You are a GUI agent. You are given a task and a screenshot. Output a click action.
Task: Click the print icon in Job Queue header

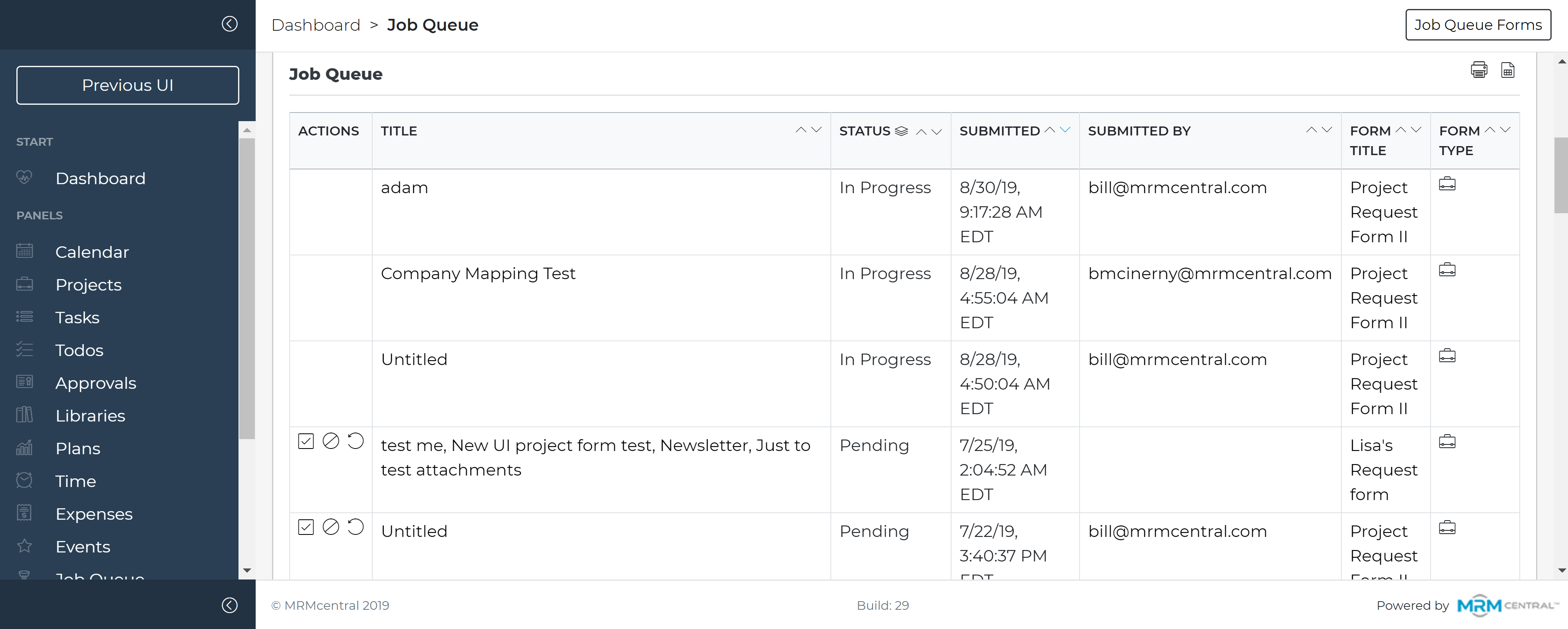point(1478,70)
